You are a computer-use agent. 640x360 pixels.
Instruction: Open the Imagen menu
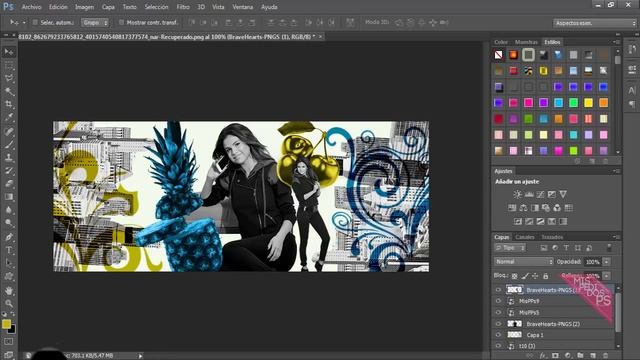[x=84, y=7]
